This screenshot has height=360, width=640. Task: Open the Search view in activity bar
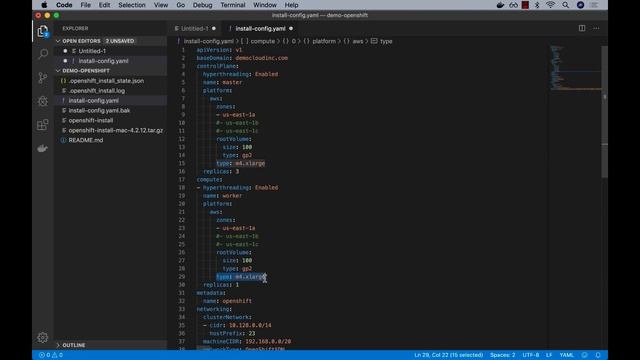[43, 54]
